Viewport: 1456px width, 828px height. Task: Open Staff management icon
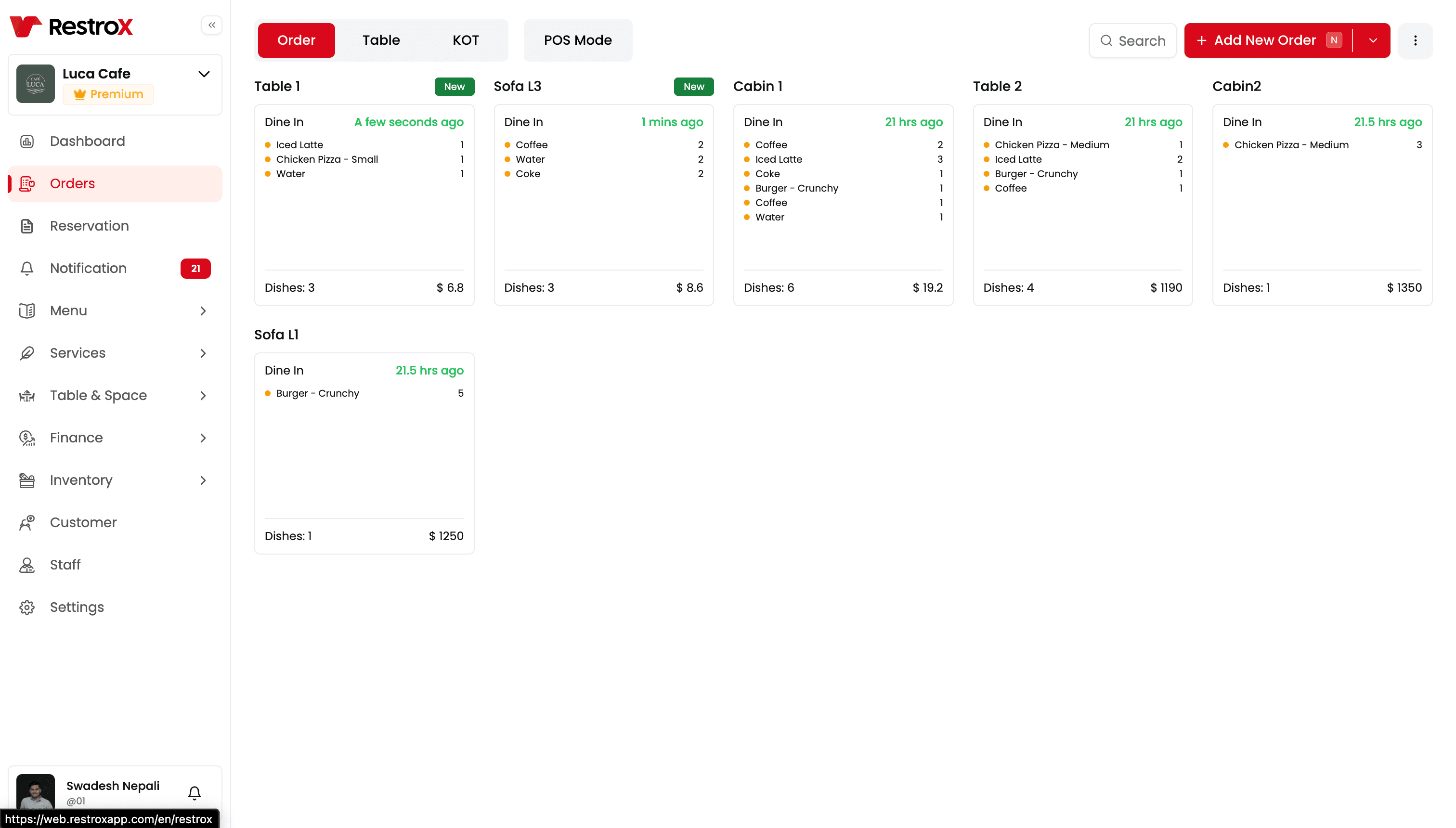coord(28,565)
